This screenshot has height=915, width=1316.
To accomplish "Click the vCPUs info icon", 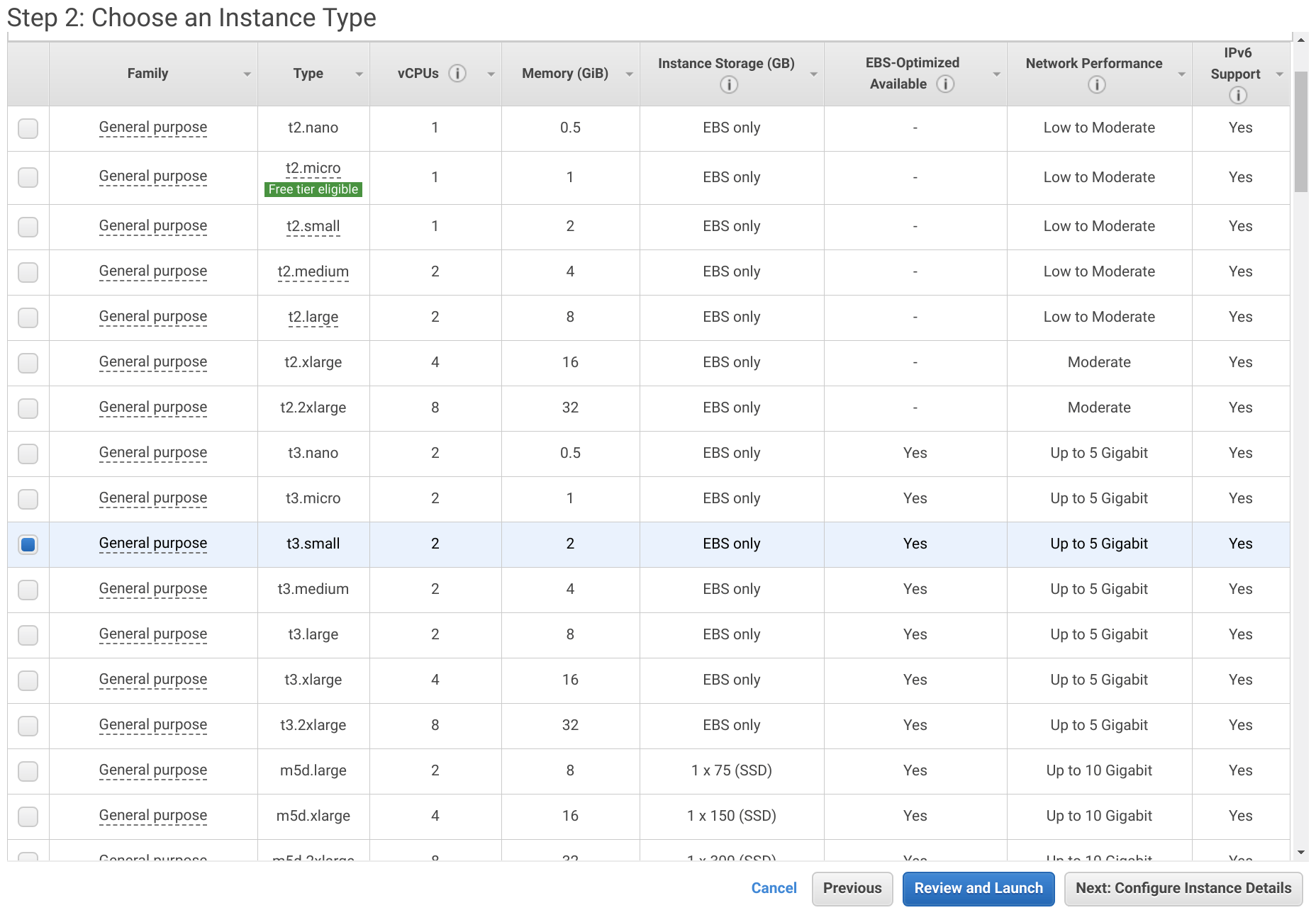I will tap(457, 74).
